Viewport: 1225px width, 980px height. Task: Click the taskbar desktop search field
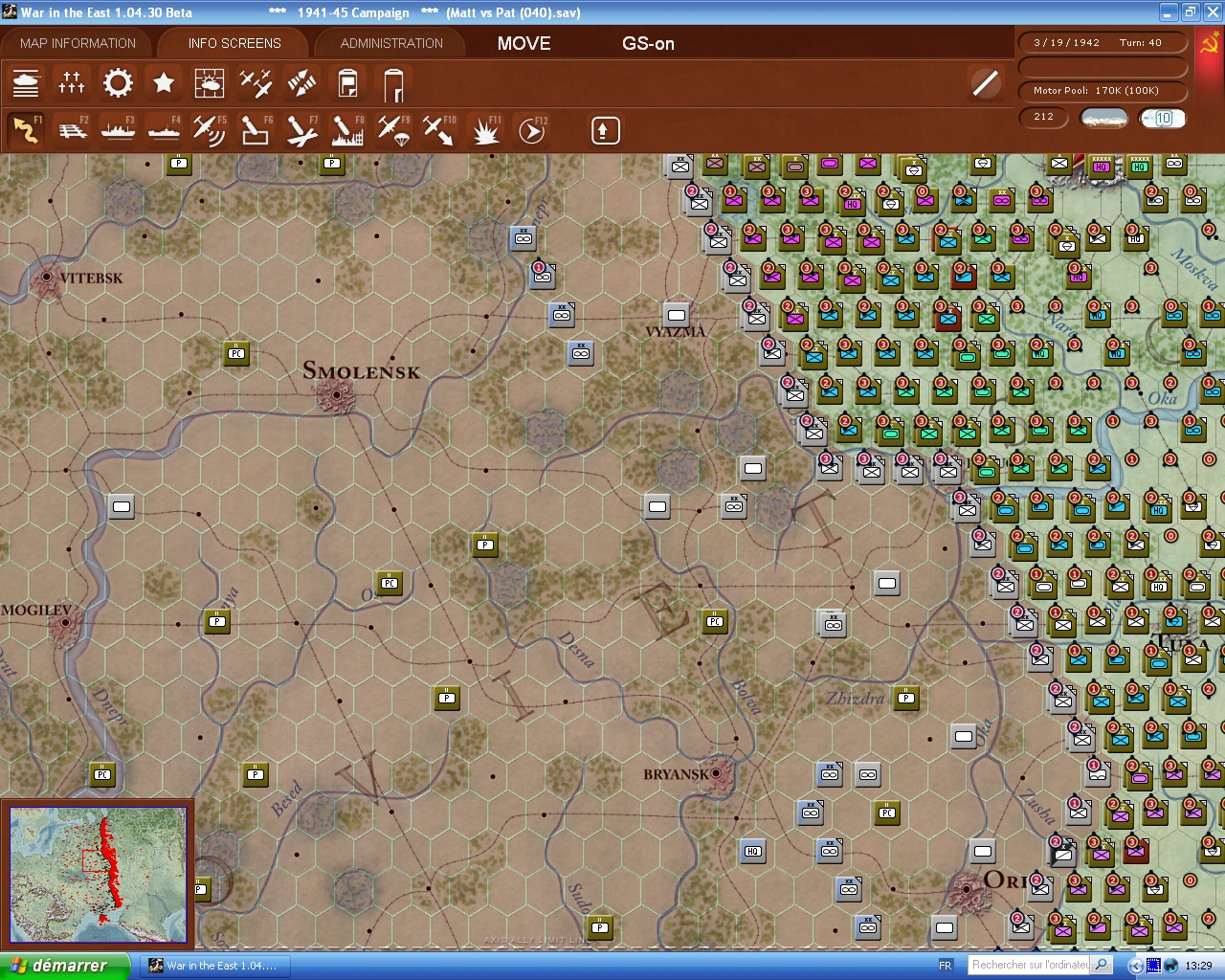point(1030,965)
